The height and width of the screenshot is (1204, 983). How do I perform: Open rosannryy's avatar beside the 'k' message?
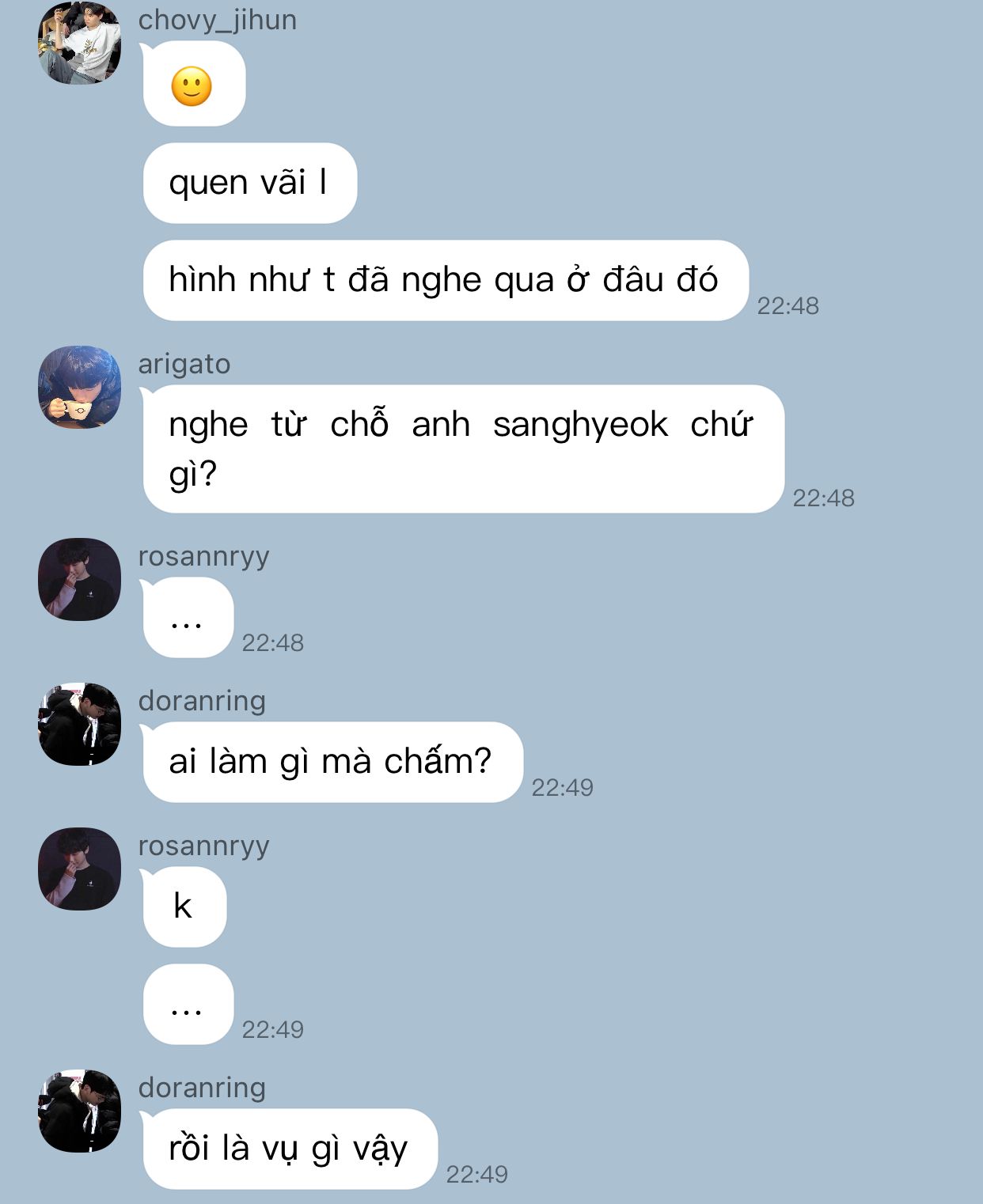pyautogui.click(x=80, y=869)
